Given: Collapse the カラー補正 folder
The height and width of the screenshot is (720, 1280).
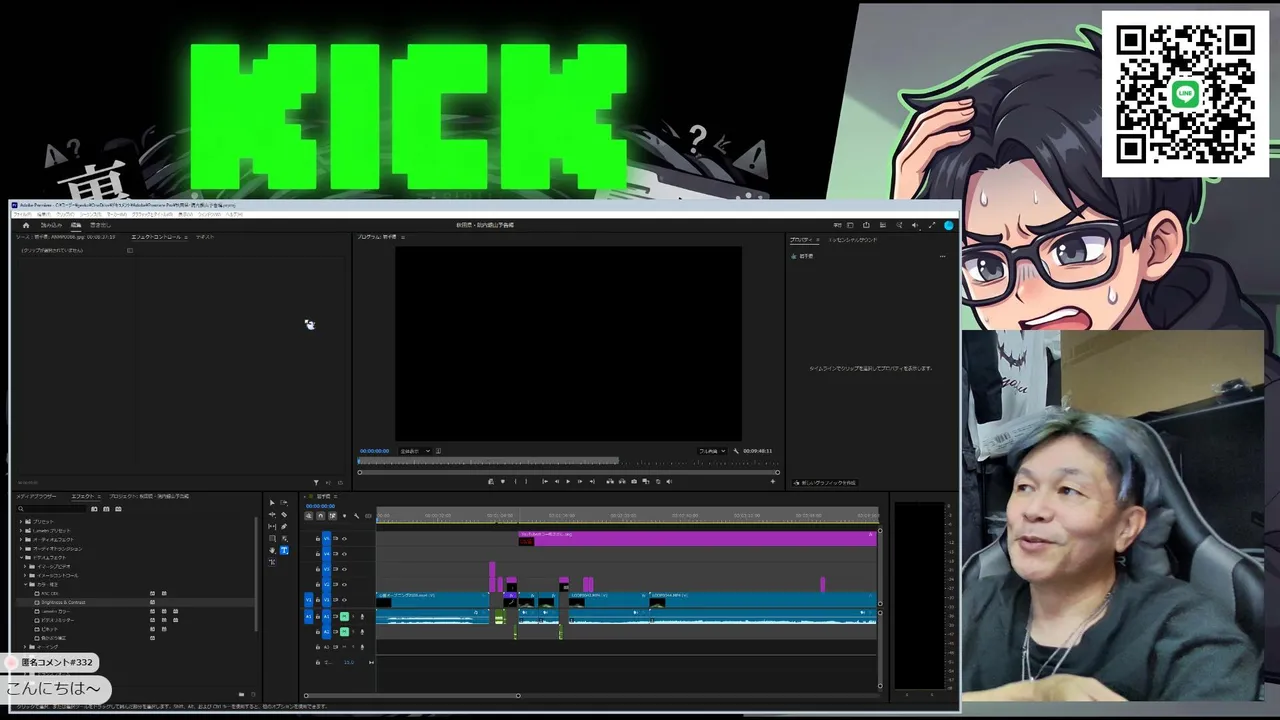Looking at the screenshot, I should pyautogui.click(x=25, y=585).
